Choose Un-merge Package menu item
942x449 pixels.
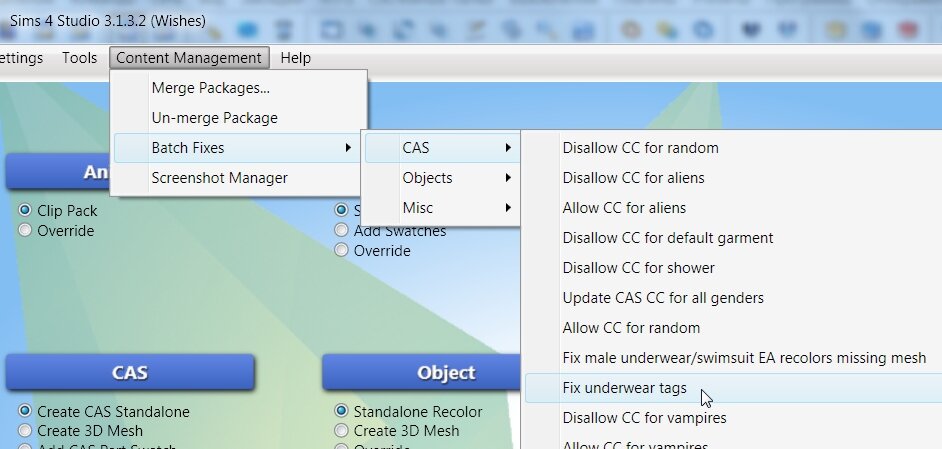(240, 118)
